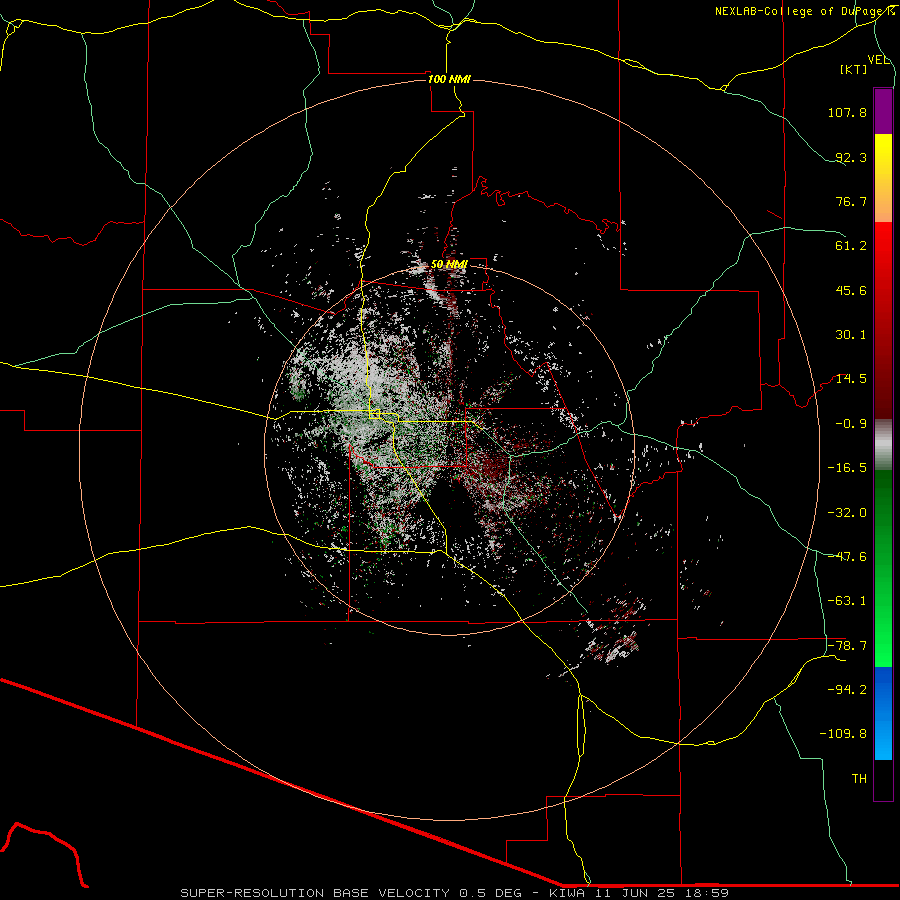Click the 30.1 legend value
The image size is (900, 900).
pos(851,335)
